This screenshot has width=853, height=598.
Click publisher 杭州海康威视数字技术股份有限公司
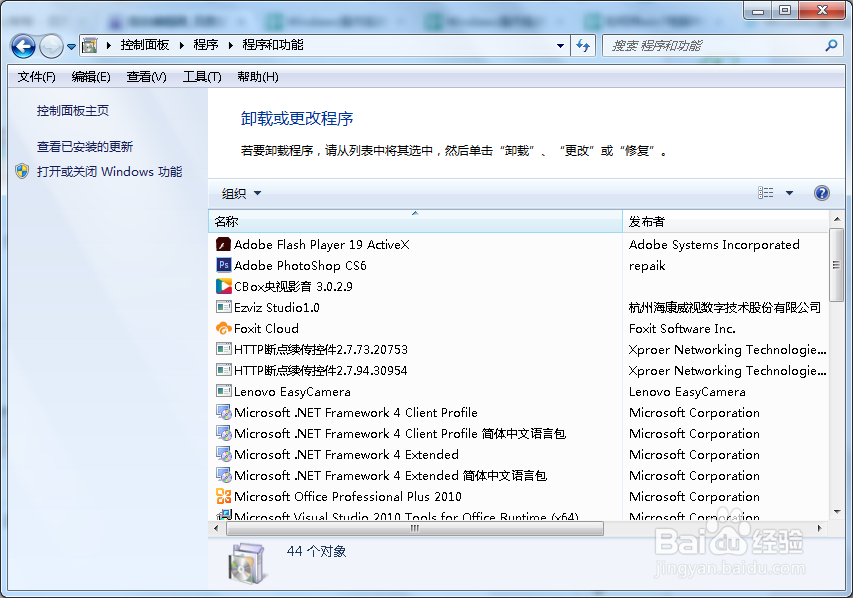pyautogui.click(x=725, y=308)
